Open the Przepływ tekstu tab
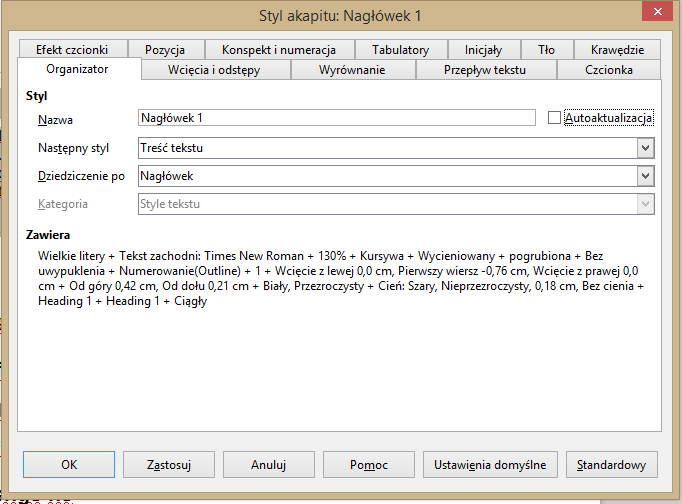This screenshot has width=682, height=504. [x=485, y=70]
